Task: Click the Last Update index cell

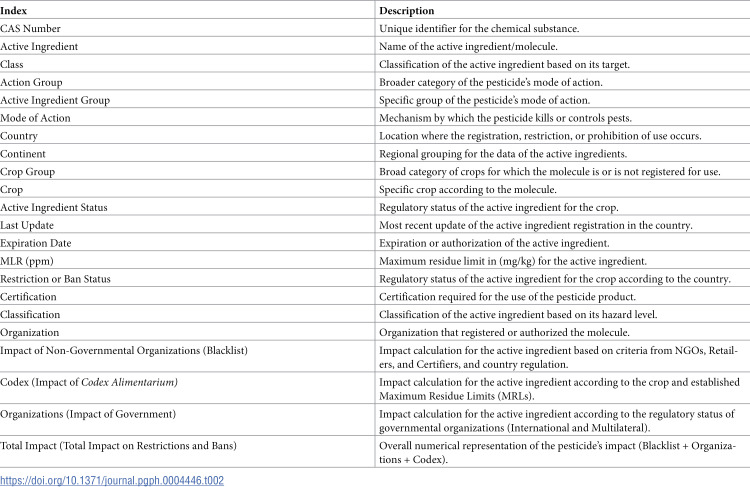Action: pyautogui.click(x=27, y=225)
